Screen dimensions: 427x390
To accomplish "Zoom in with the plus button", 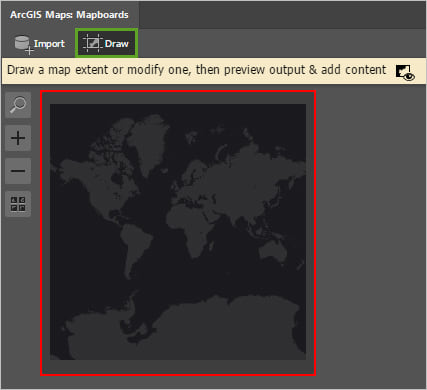I will pyautogui.click(x=18, y=138).
